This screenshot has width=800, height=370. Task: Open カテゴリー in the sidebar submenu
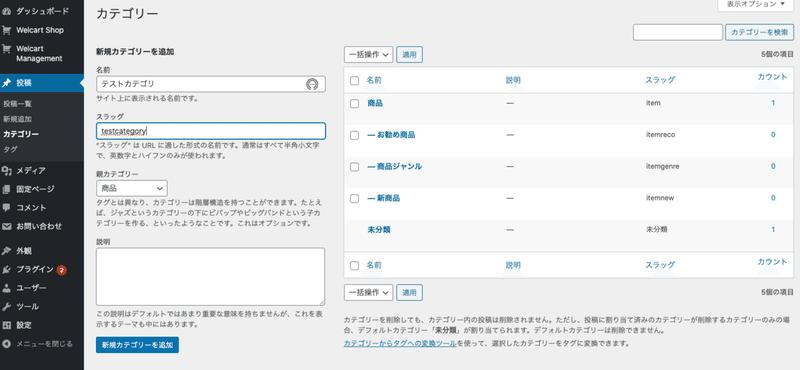click(21, 134)
